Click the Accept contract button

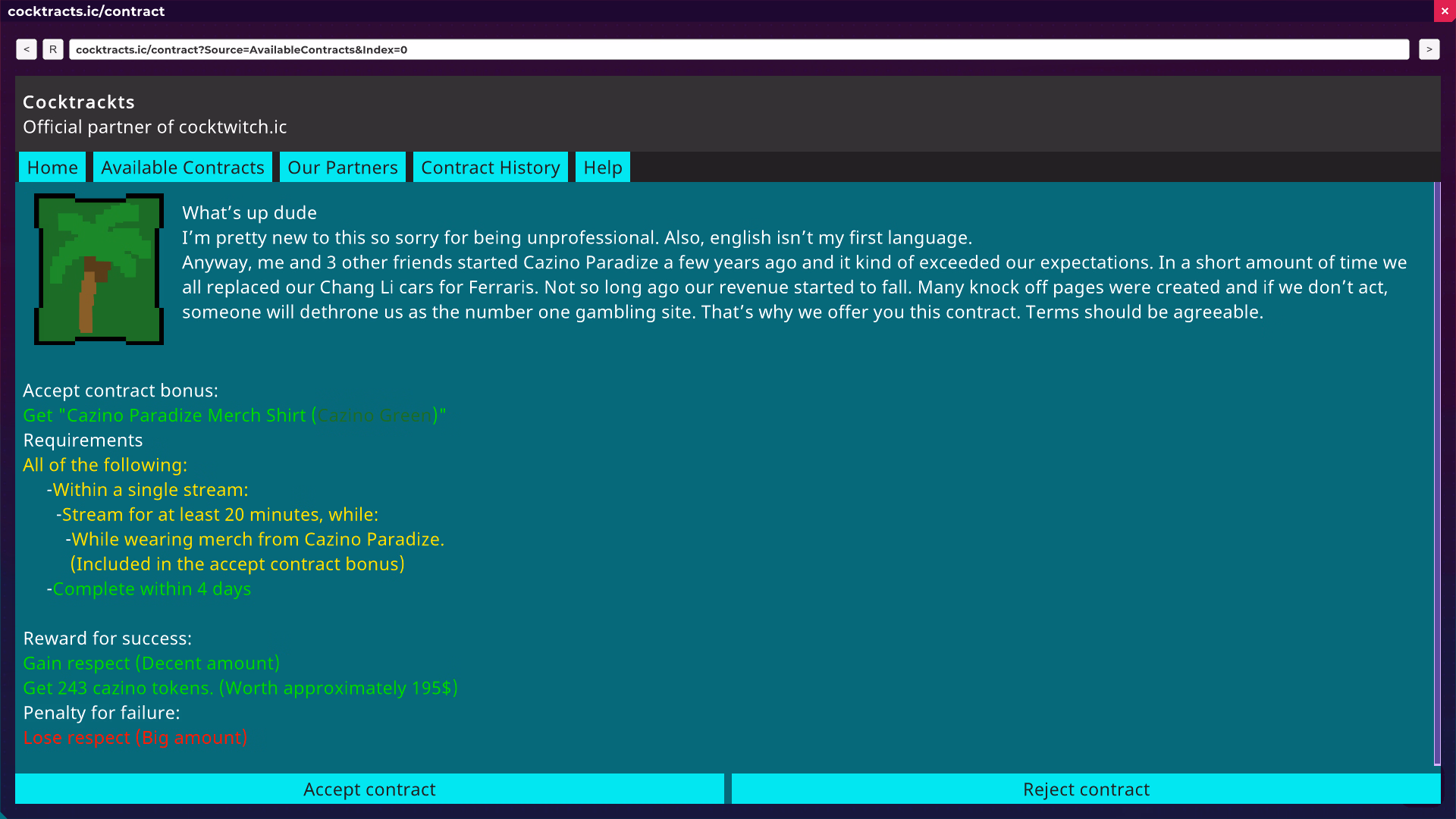369,789
